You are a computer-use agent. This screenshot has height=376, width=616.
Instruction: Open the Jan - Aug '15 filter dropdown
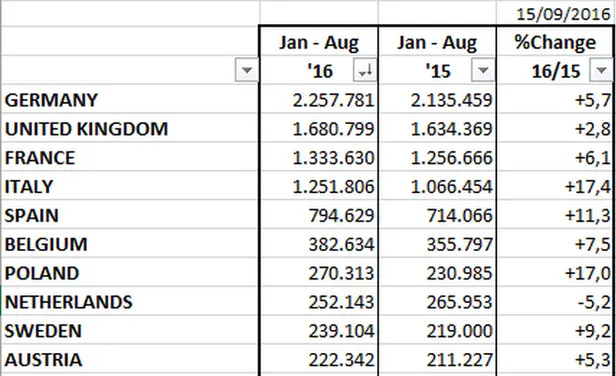(x=483, y=70)
